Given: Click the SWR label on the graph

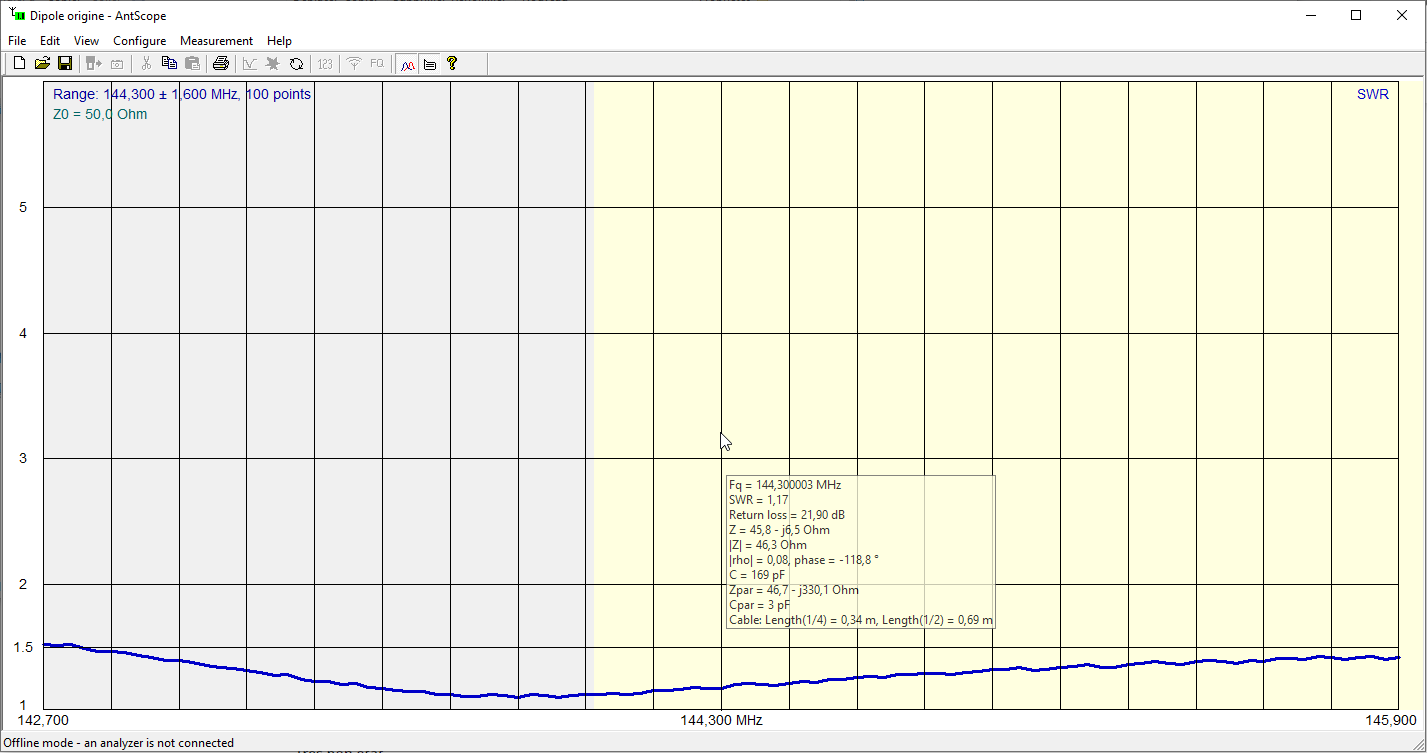Looking at the screenshot, I should pos(1373,95).
